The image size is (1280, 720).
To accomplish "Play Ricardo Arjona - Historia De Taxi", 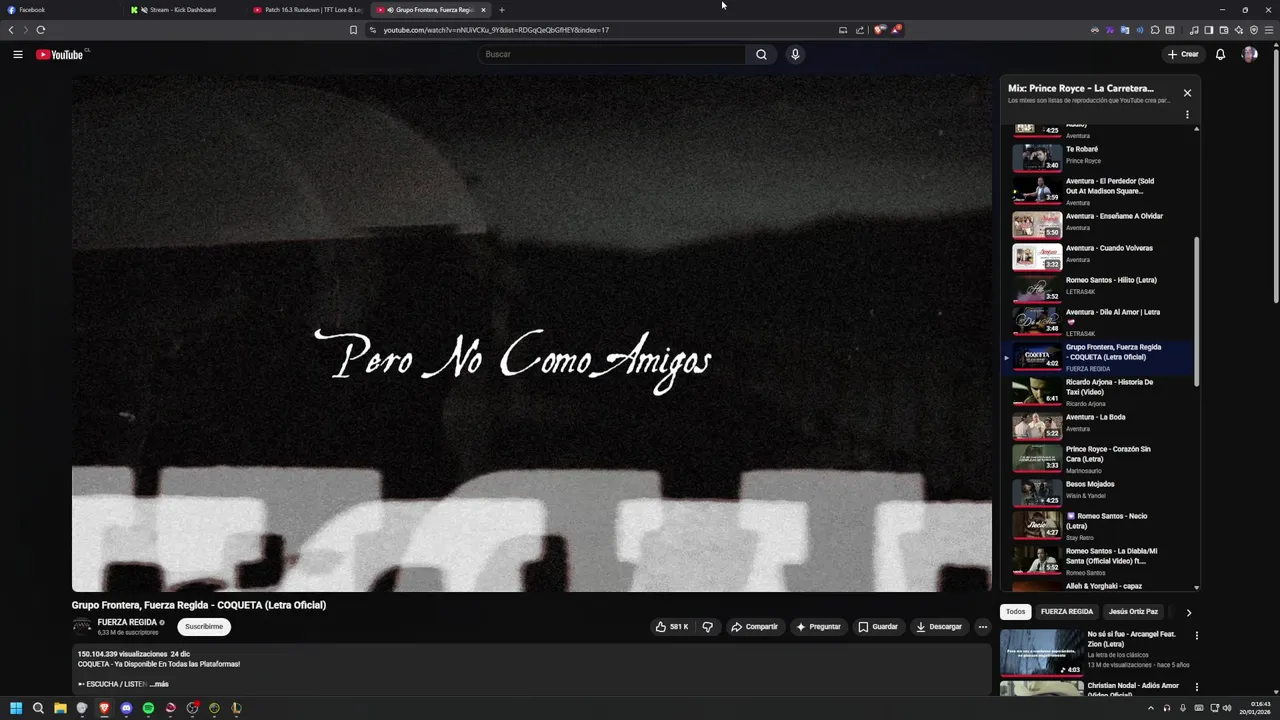I will coord(1090,391).
